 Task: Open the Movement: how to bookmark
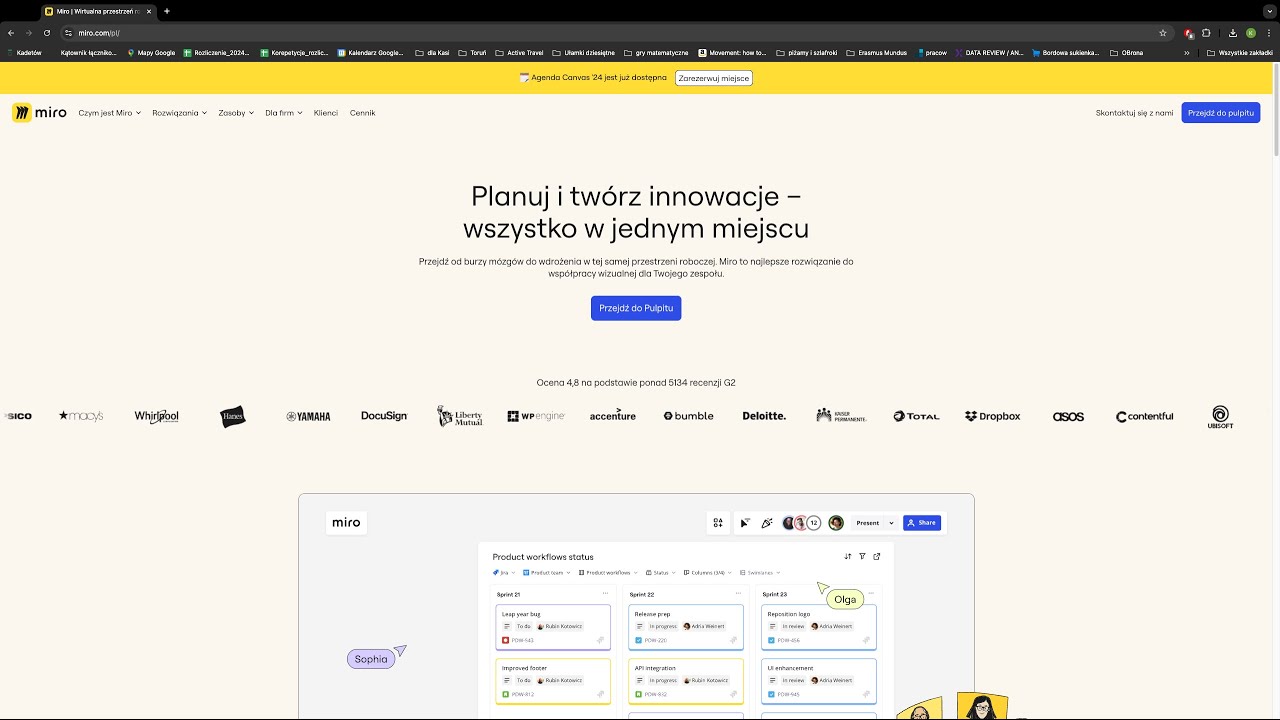[732, 53]
